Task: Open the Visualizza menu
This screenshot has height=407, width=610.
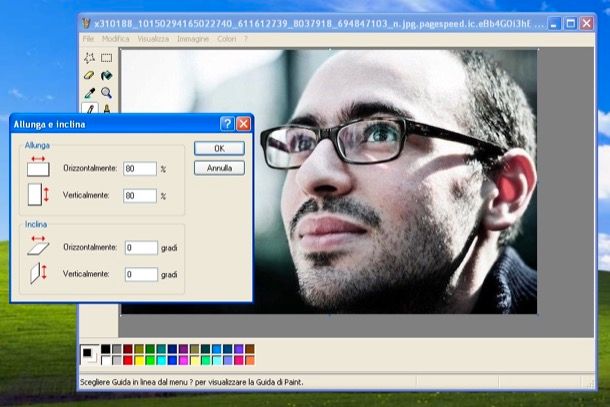Action: tap(153, 38)
